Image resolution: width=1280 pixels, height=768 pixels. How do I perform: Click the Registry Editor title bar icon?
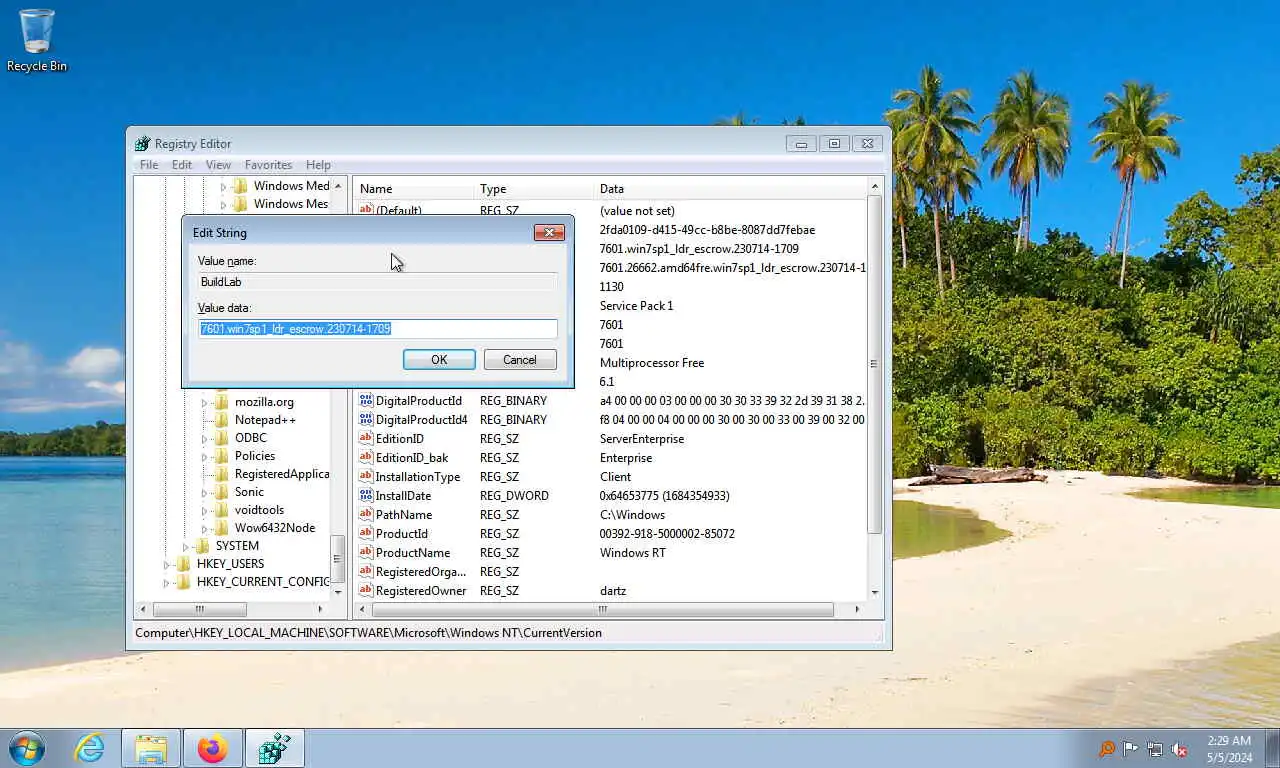pyautogui.click(x=143, y=143)
